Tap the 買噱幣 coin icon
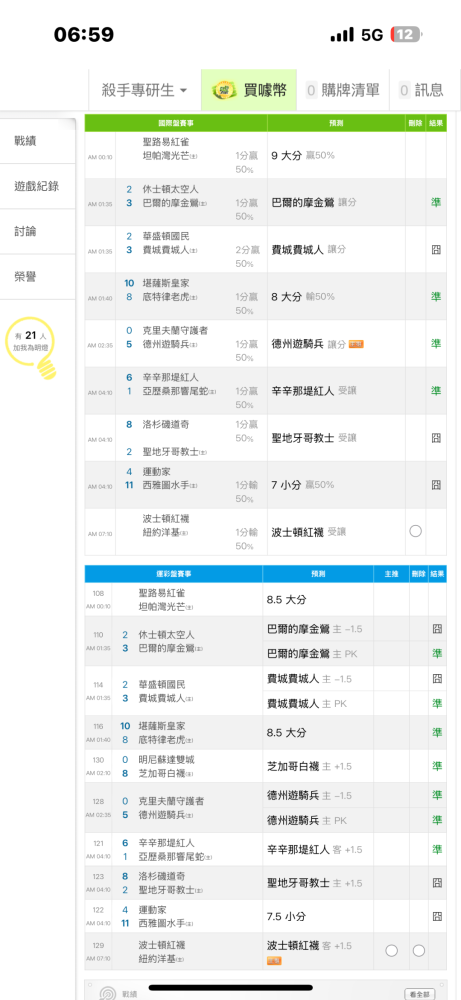The width and height of the screenshot is (461, 1000). pyautogui.click(x=224, y=90)
